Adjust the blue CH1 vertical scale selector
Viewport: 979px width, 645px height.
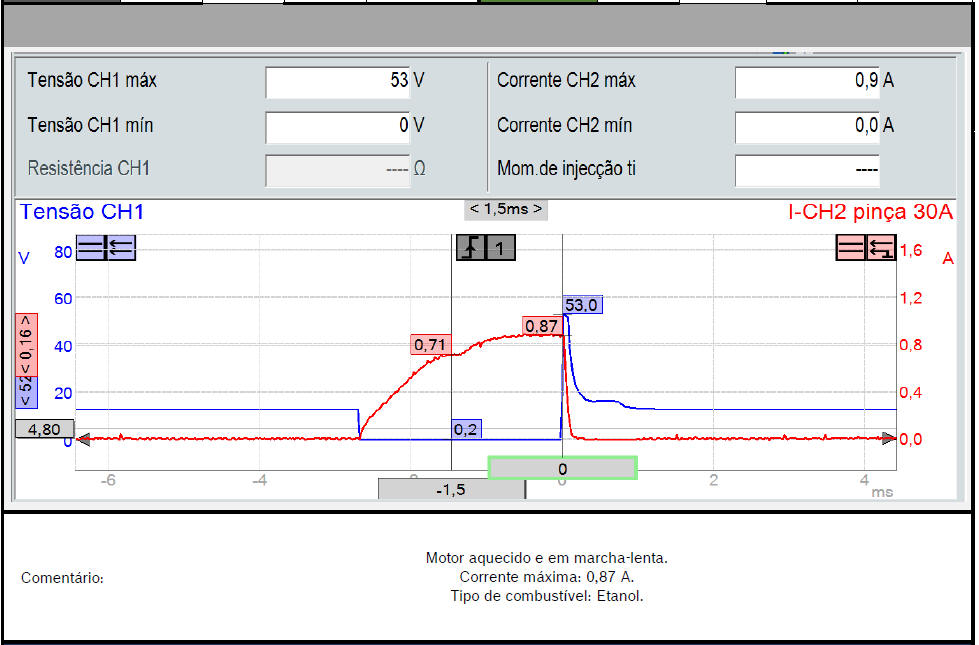[25, 388]
